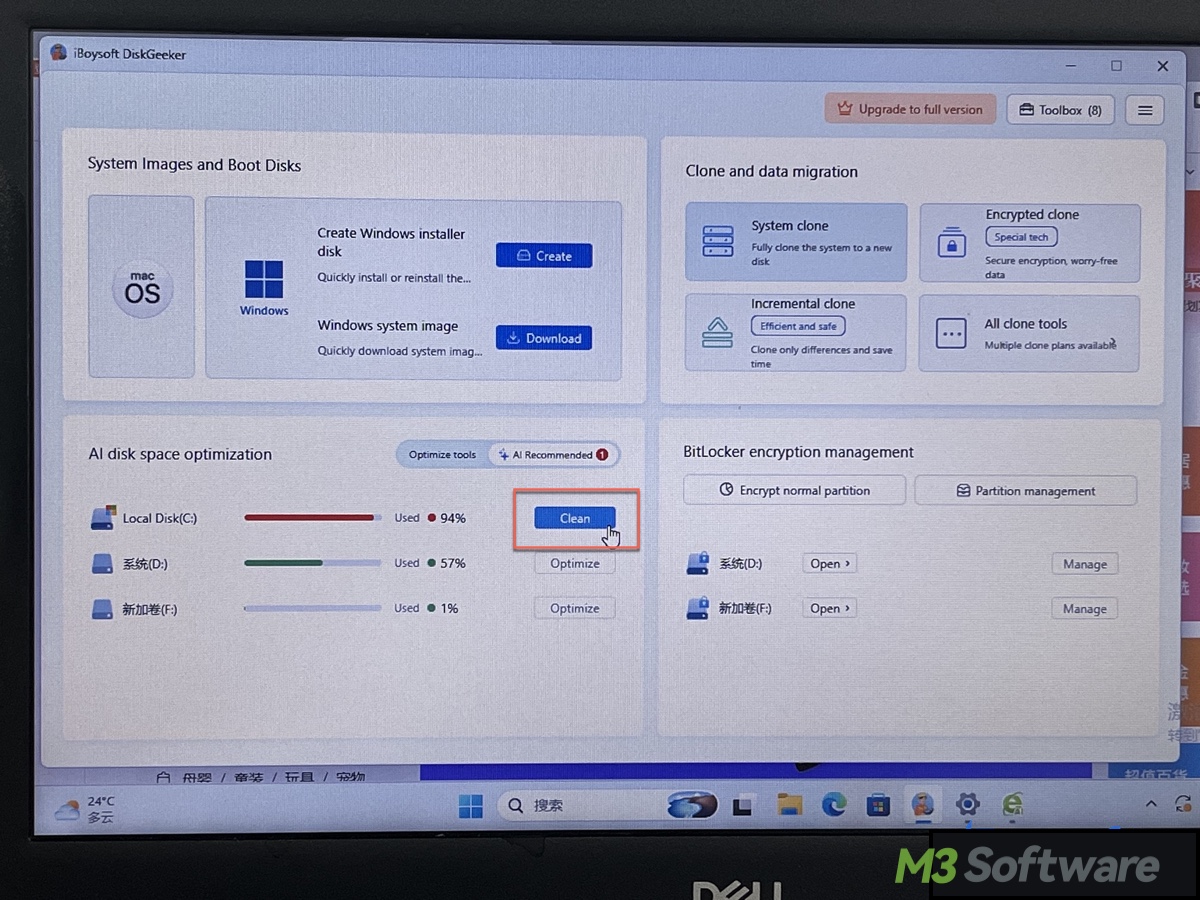Open the System clone tool
The image size is (1200, 900).
pyautogui.click(x=796, y=243)
